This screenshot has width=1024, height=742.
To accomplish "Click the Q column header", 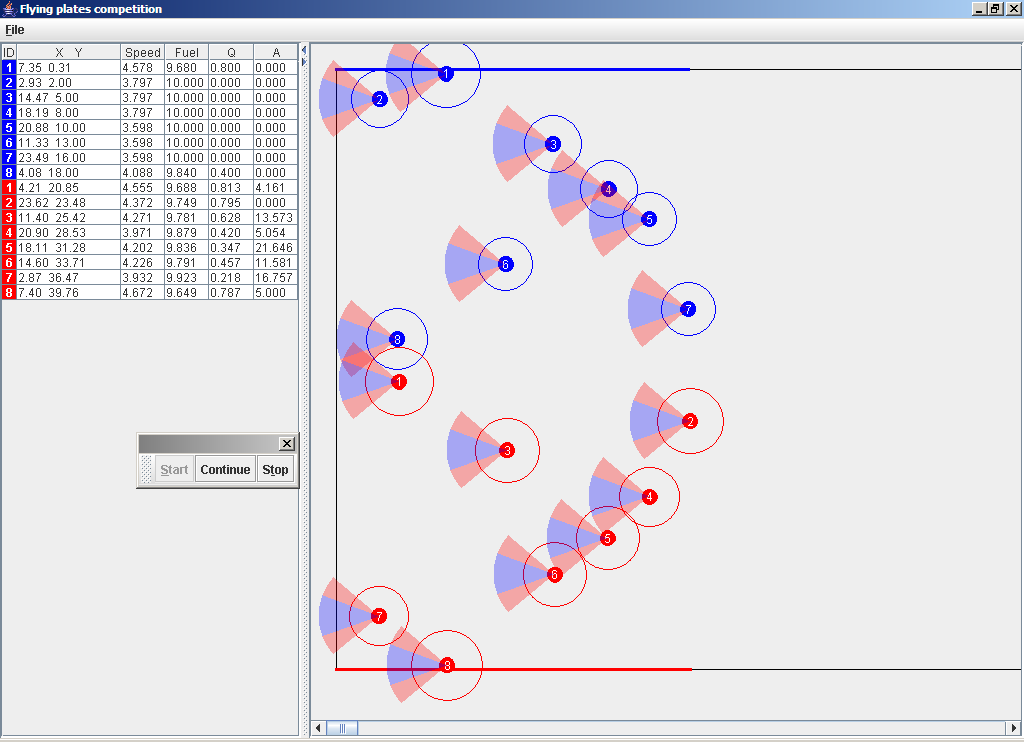I will [x=231, y=52].
